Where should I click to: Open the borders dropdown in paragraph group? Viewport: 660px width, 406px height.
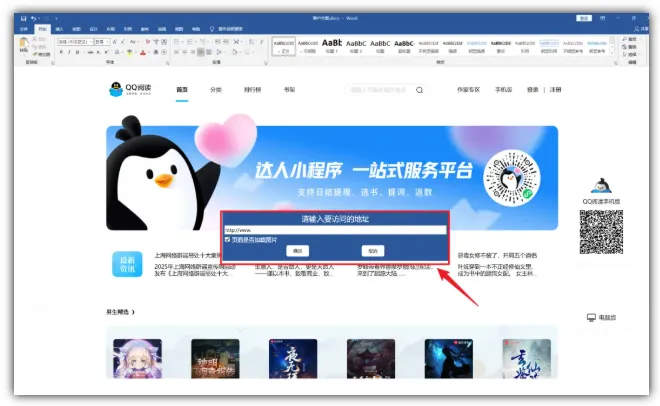point(253,52)
